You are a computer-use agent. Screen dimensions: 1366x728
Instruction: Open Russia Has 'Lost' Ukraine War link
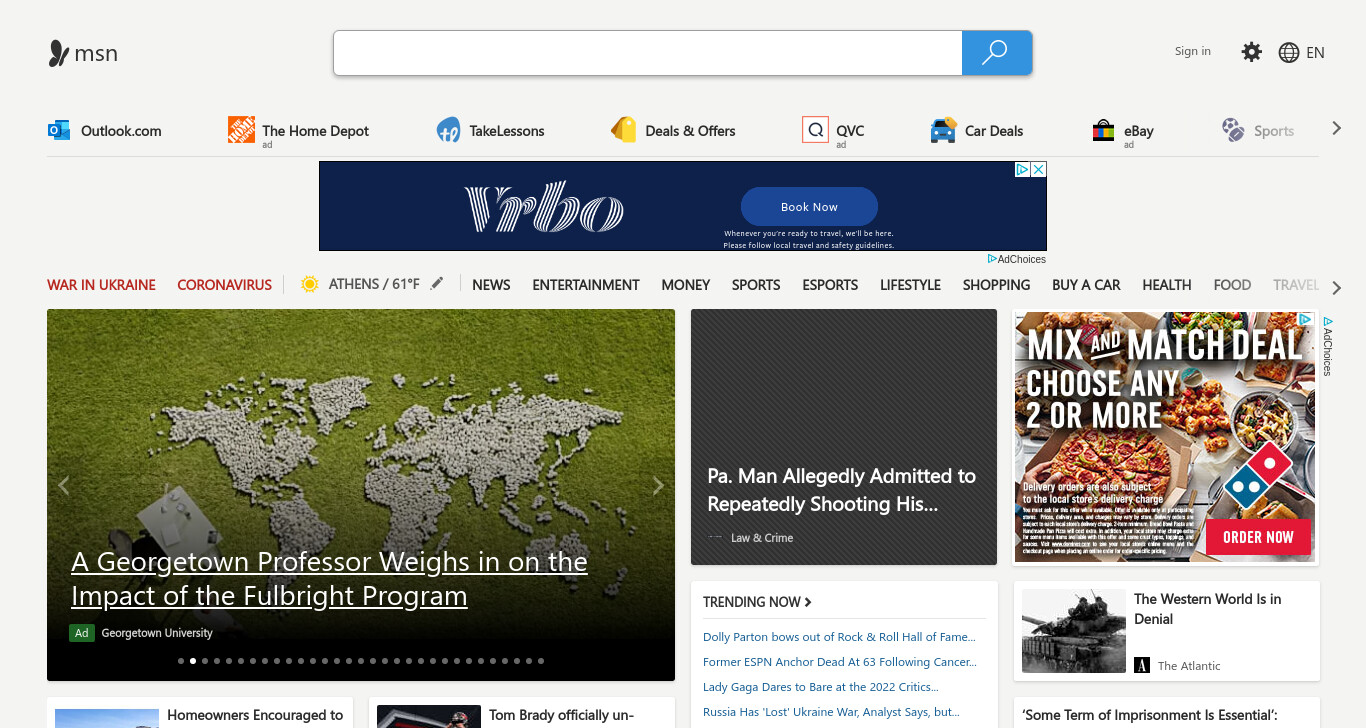pyautogui.click(x=831, y=712)
